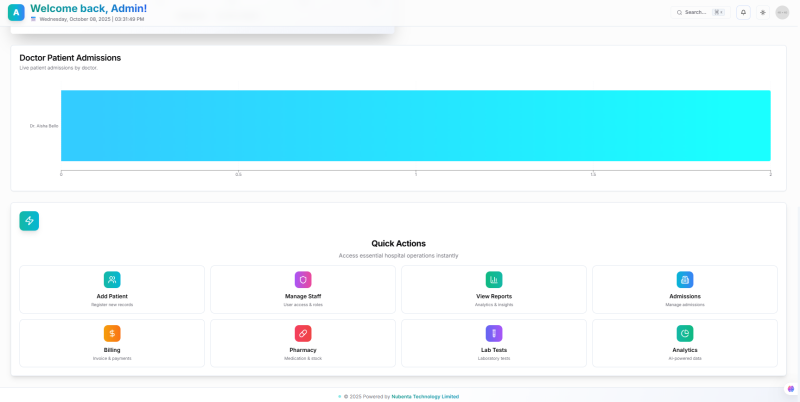
Task: Click the Search input field
Action: [x=695, y=12]
